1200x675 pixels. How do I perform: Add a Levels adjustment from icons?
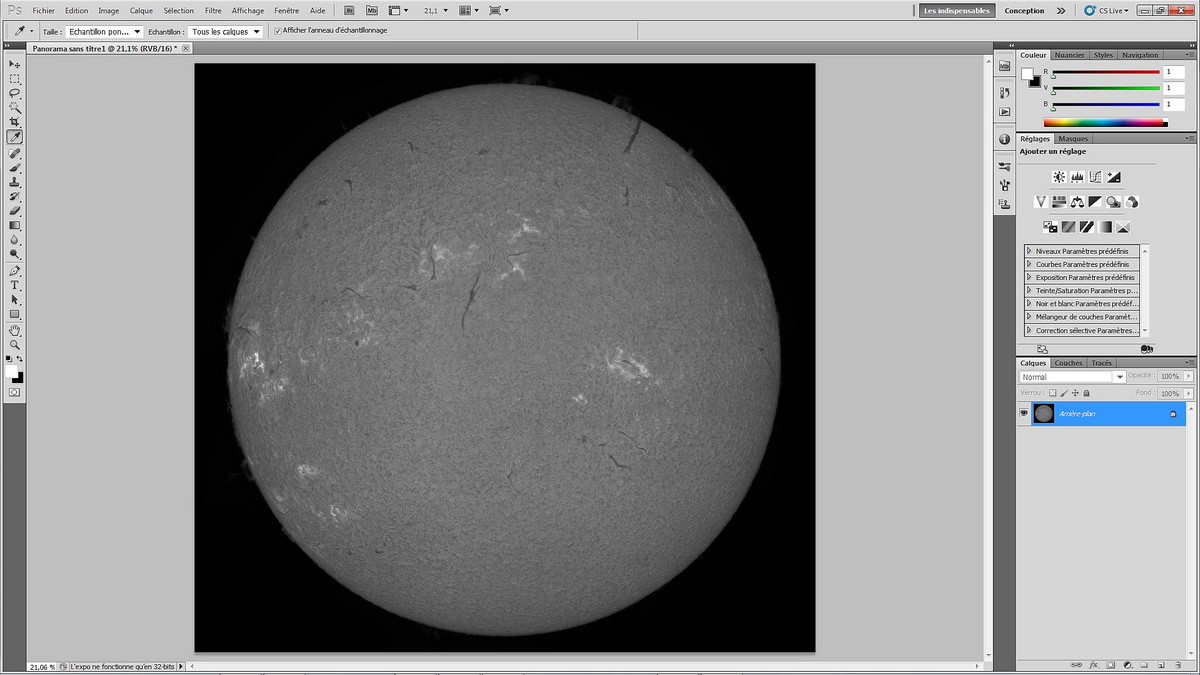click(x=1077, y=177)
